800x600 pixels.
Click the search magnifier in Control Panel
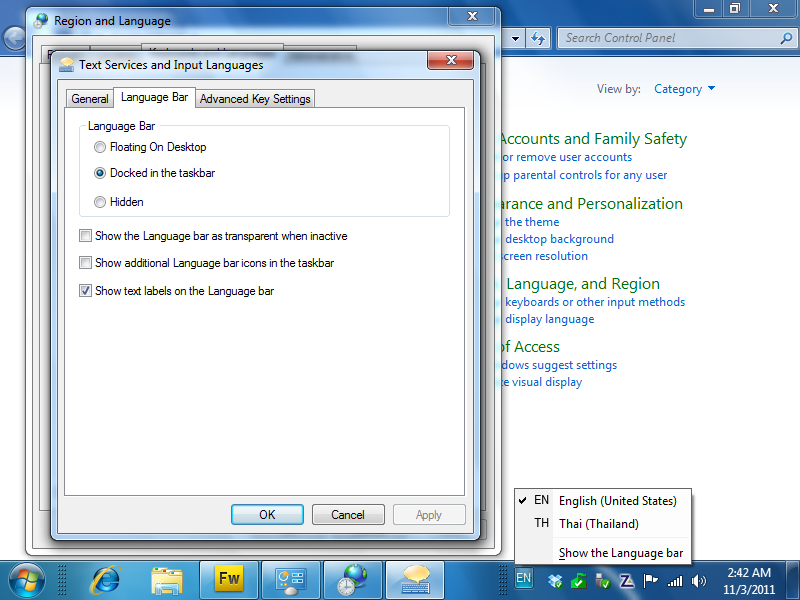786,38
